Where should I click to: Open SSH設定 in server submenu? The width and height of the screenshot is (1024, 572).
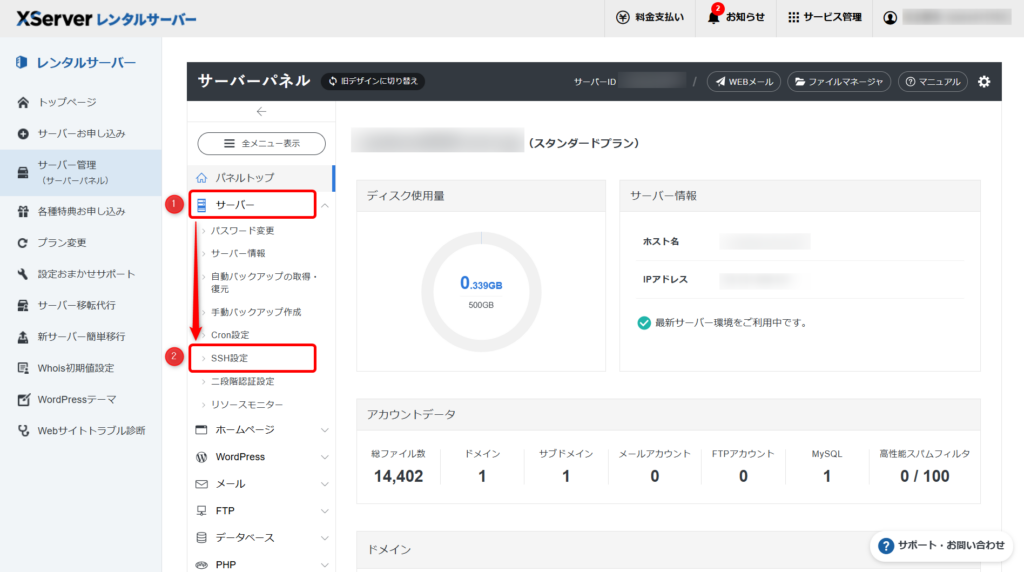point(229,357)
